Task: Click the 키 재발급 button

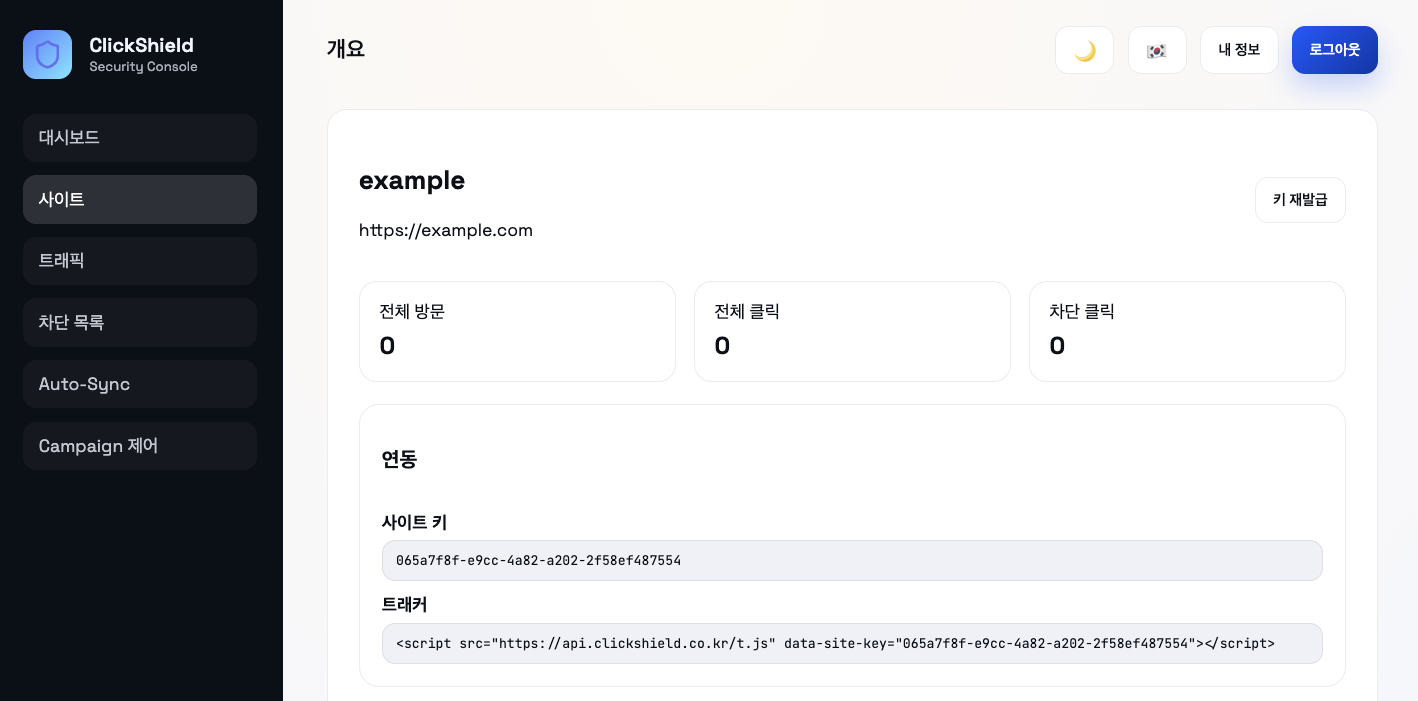Action: pos(1300,200)
